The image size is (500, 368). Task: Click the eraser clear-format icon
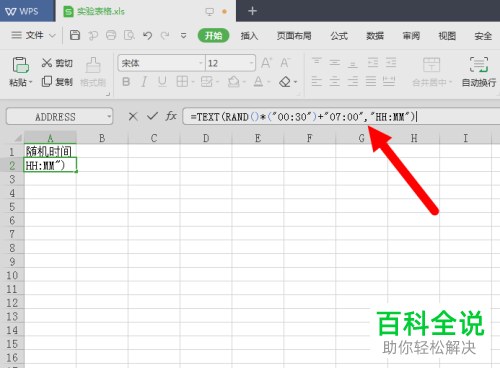pos(285,81)
